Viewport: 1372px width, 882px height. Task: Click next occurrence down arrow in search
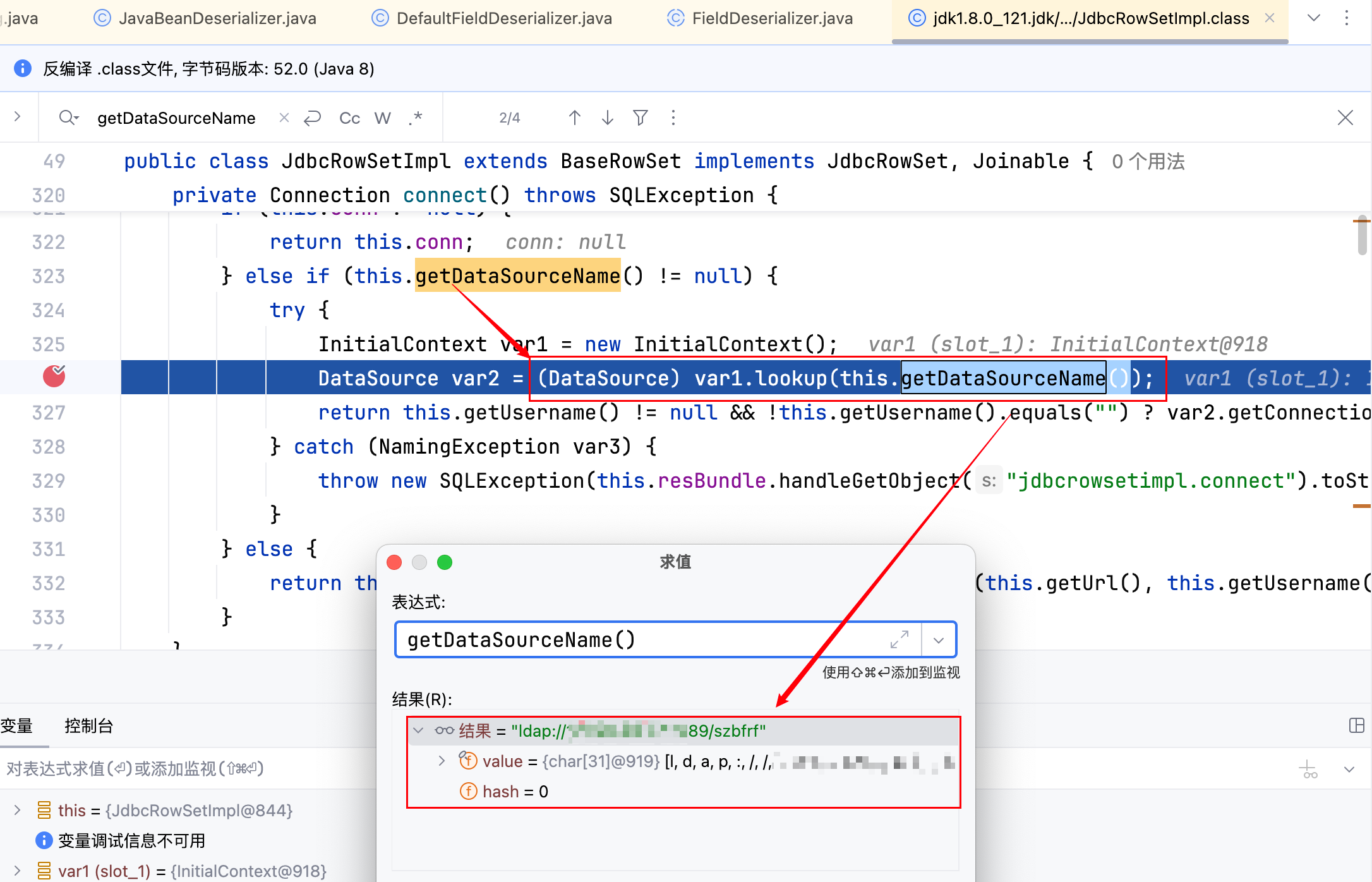point(607,118)
